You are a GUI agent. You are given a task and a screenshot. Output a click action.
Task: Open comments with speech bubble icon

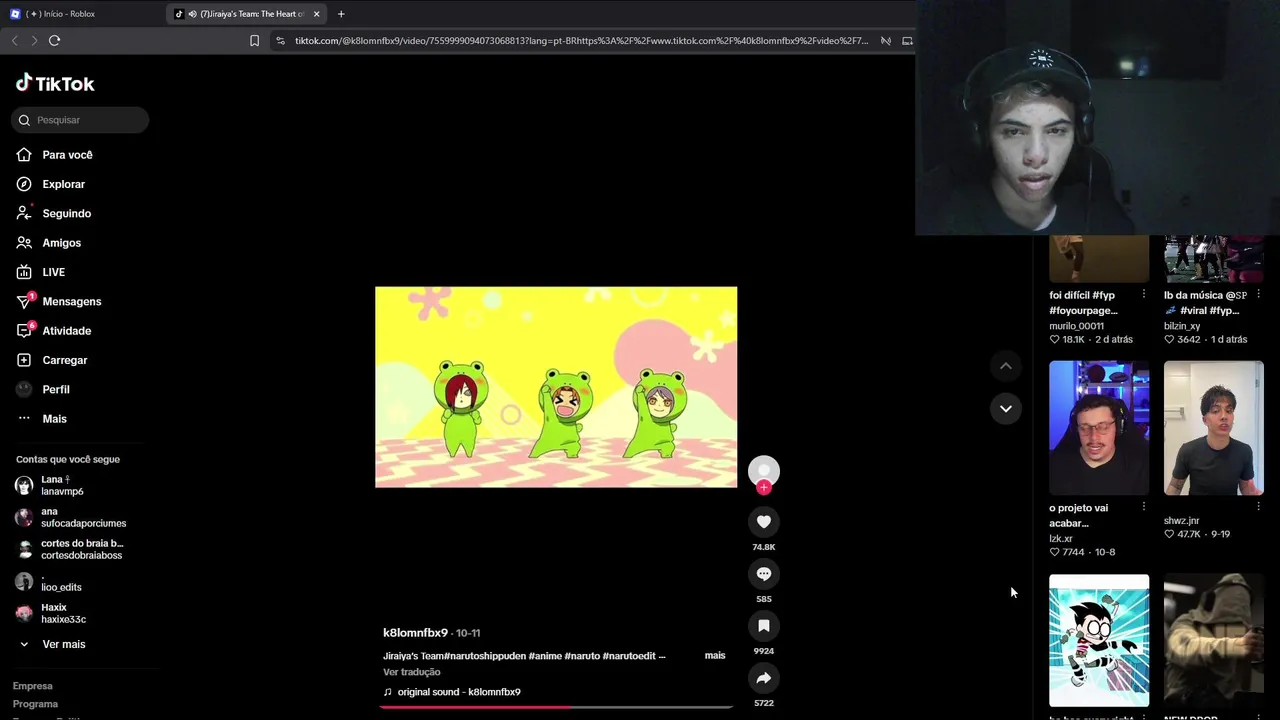[x=764, y=574]
